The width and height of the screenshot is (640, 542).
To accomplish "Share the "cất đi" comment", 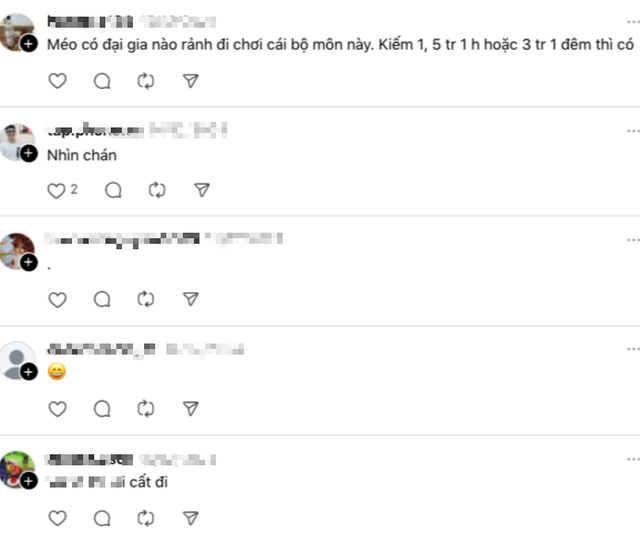I will point(191,518).
